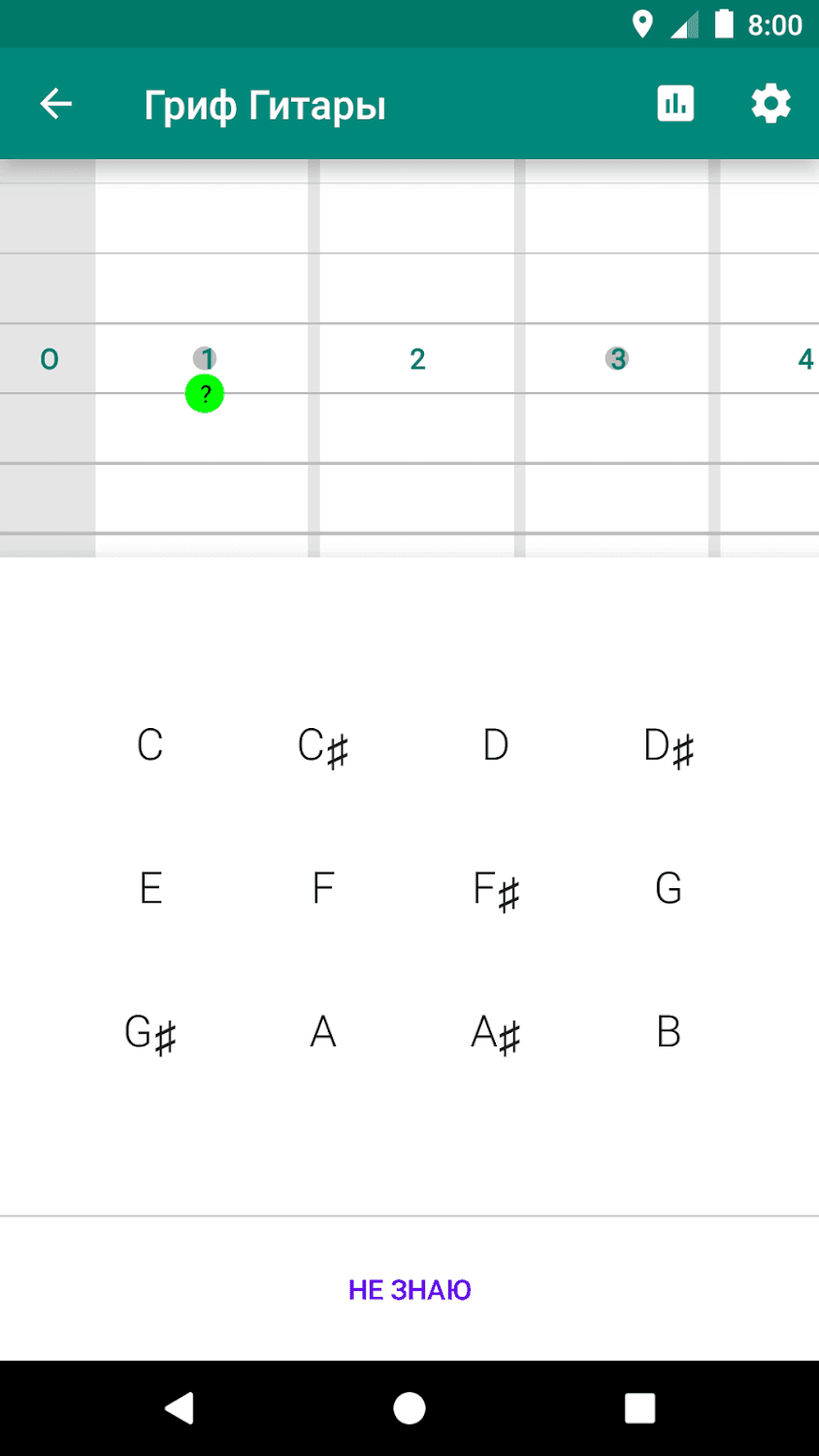The height and width of the screenshot is (1456, 819).
Task: Open settings via the gear icon
Action: [x=770, y=104]
